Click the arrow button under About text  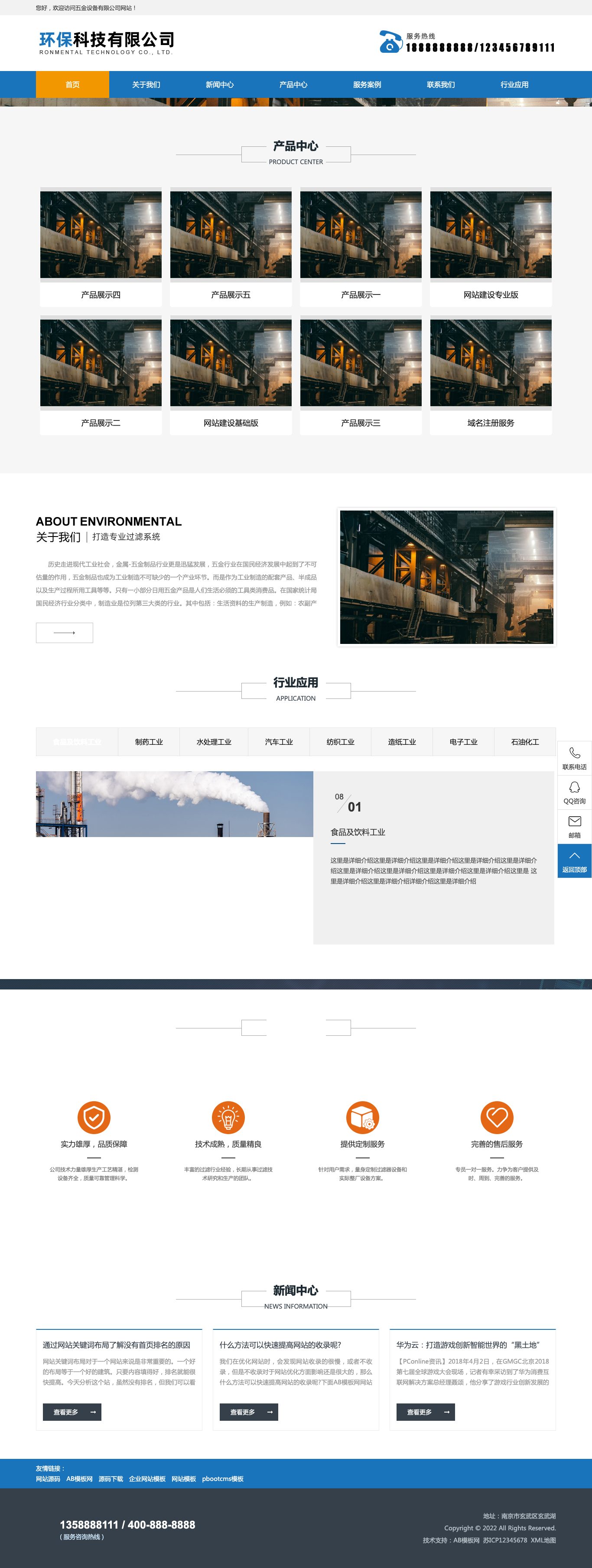[x=65, y=633]
